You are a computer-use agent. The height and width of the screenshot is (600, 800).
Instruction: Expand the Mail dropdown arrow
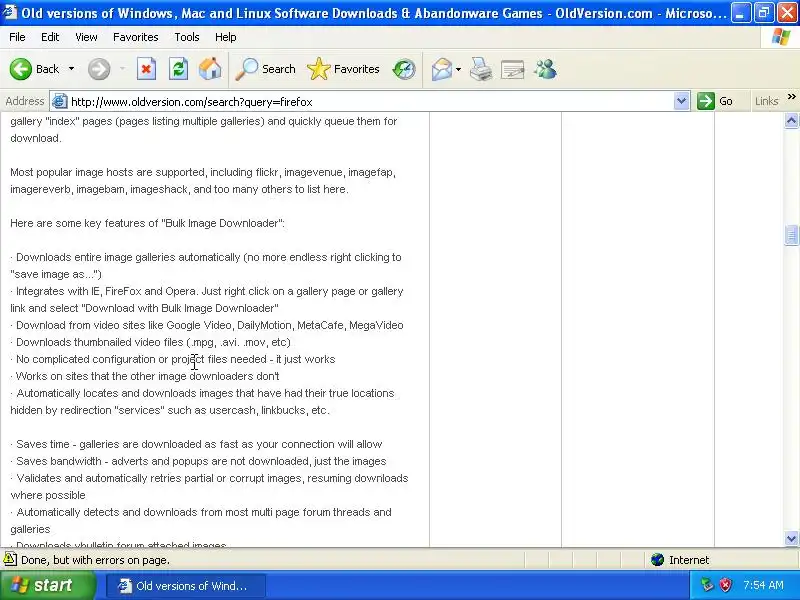[x=458, y=69]
